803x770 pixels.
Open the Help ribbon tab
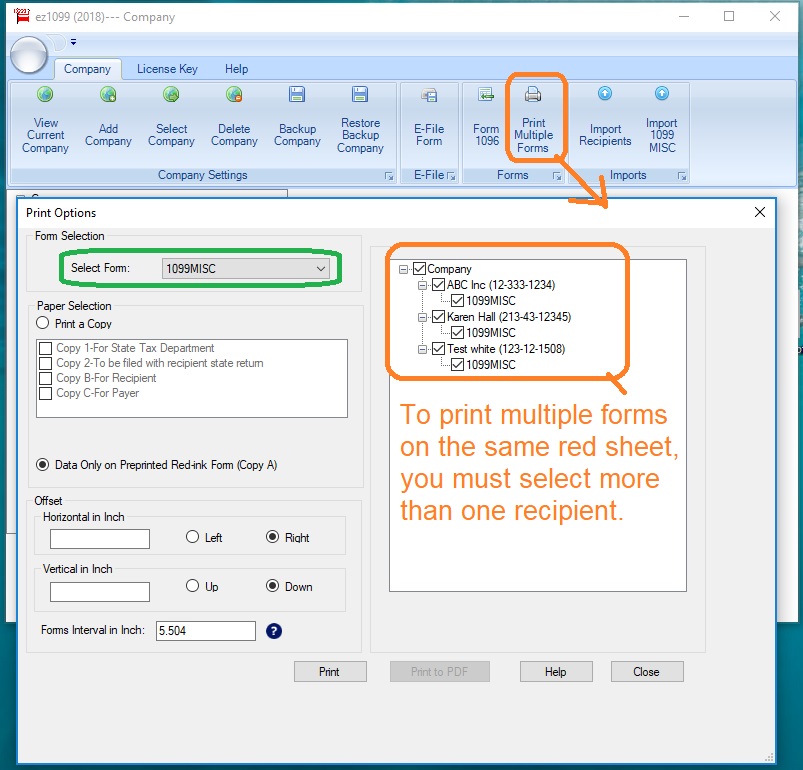pos(236,69)
